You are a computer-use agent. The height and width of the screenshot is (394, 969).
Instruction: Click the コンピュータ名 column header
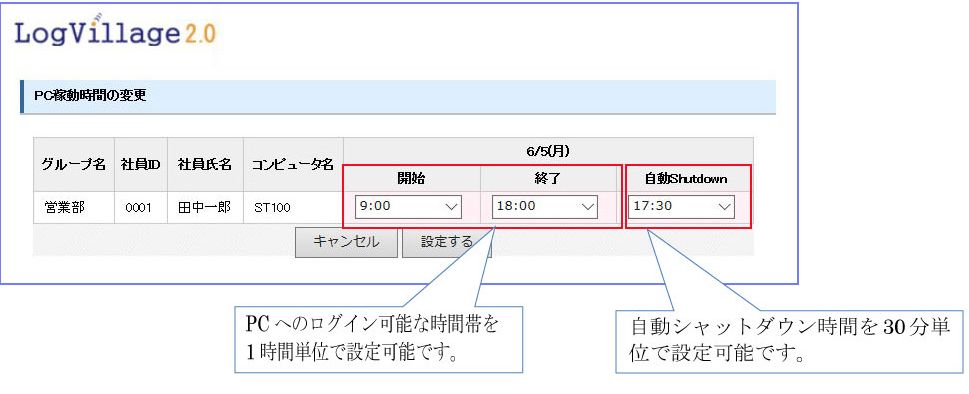293,165
